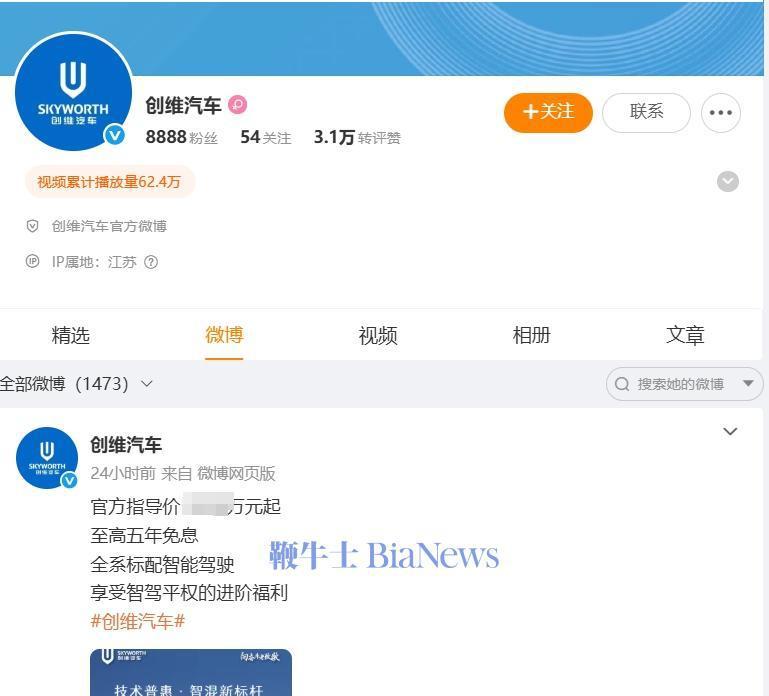Click the Skyworth profile avatar logo
The height and width of the screenshot is (696, 769).
tap(74, 92)
